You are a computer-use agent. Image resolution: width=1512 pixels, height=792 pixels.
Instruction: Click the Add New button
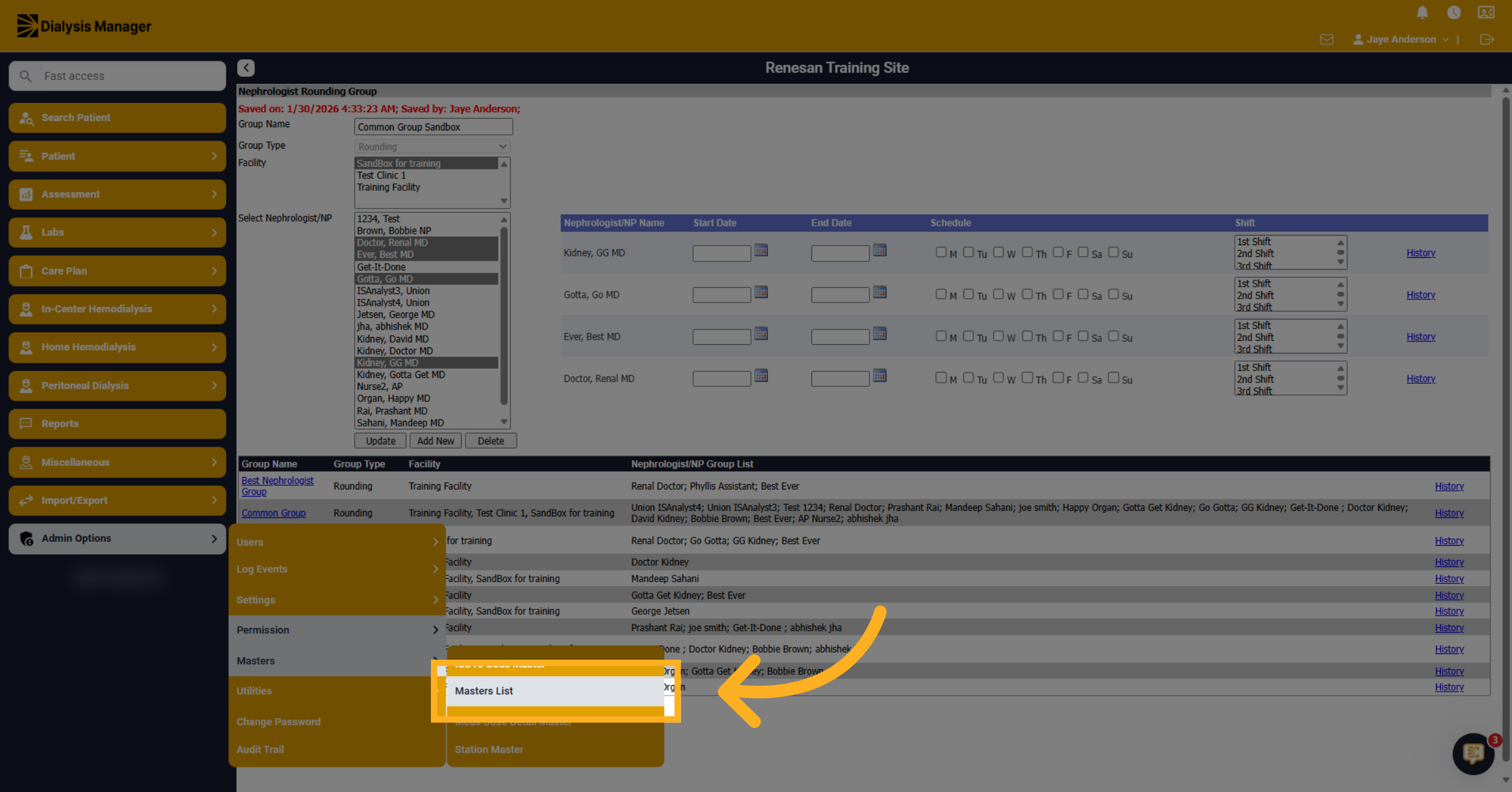tap(435, 440)
